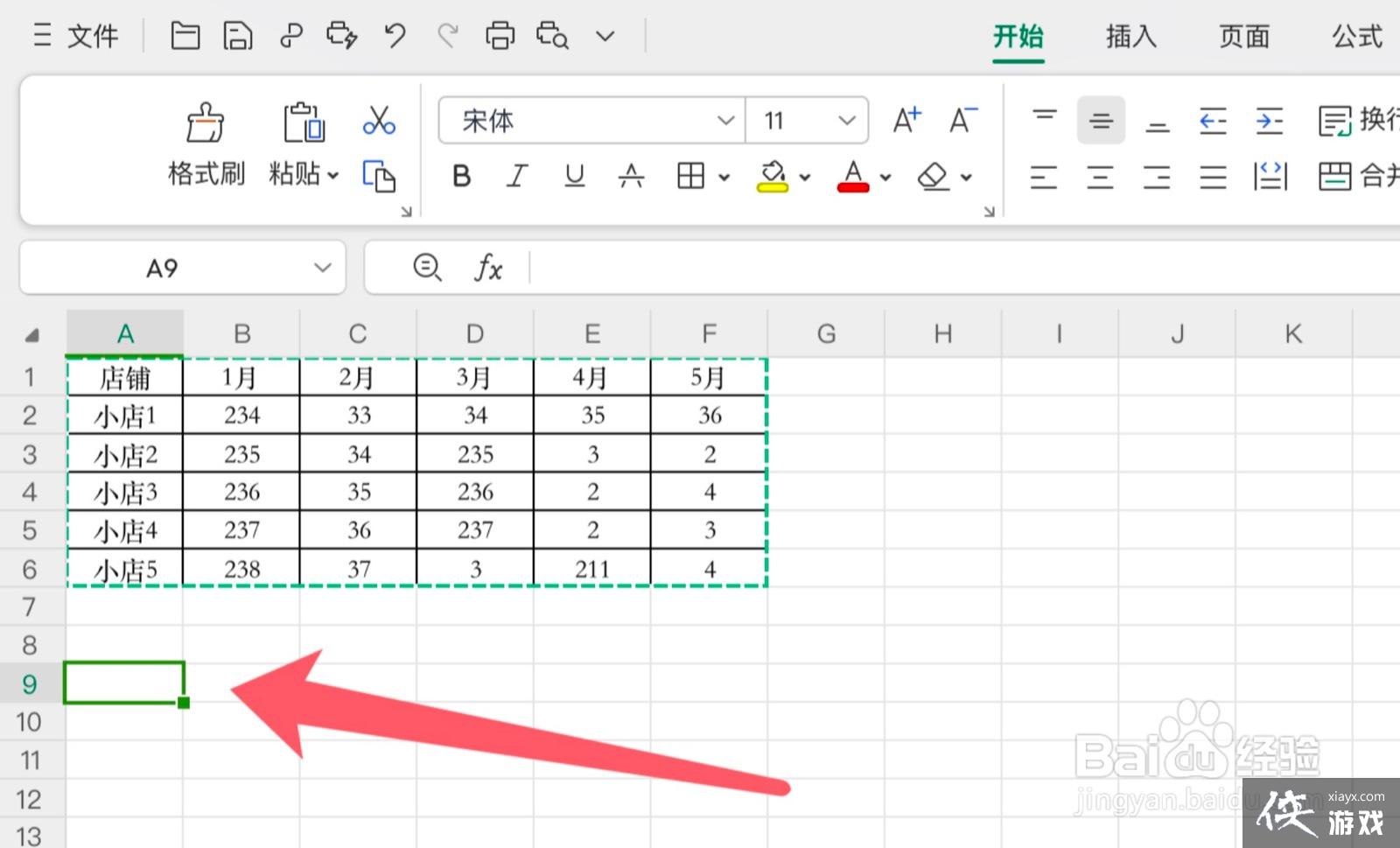Click the fx insert function icon
The width and height of the screenshot is (1400, 848).
click(488, 267)
